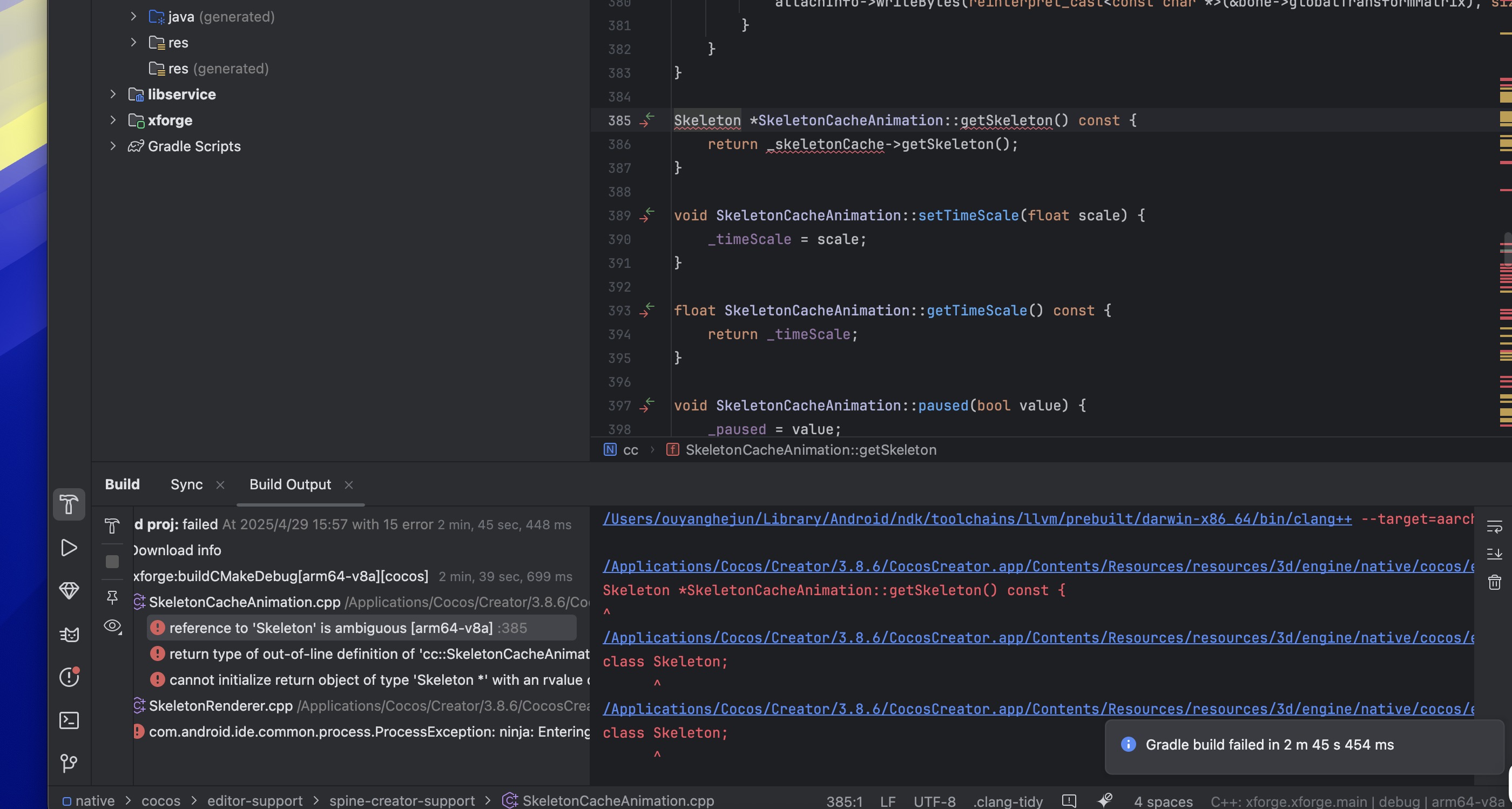Open the Run tool window
This screenshot has height=809, width=1512.
(69, 548)
